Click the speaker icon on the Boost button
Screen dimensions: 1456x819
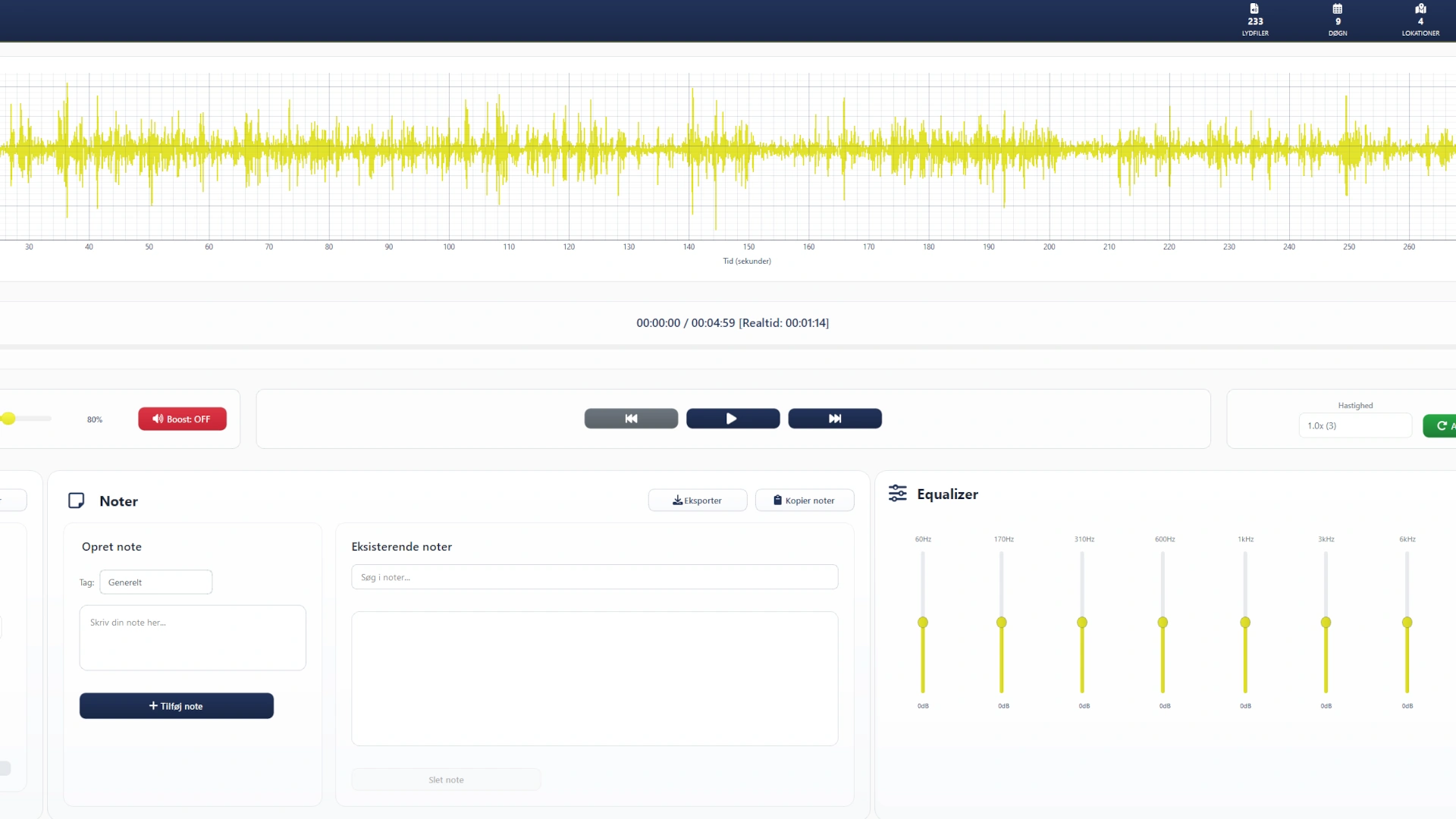tap(158, 419)
